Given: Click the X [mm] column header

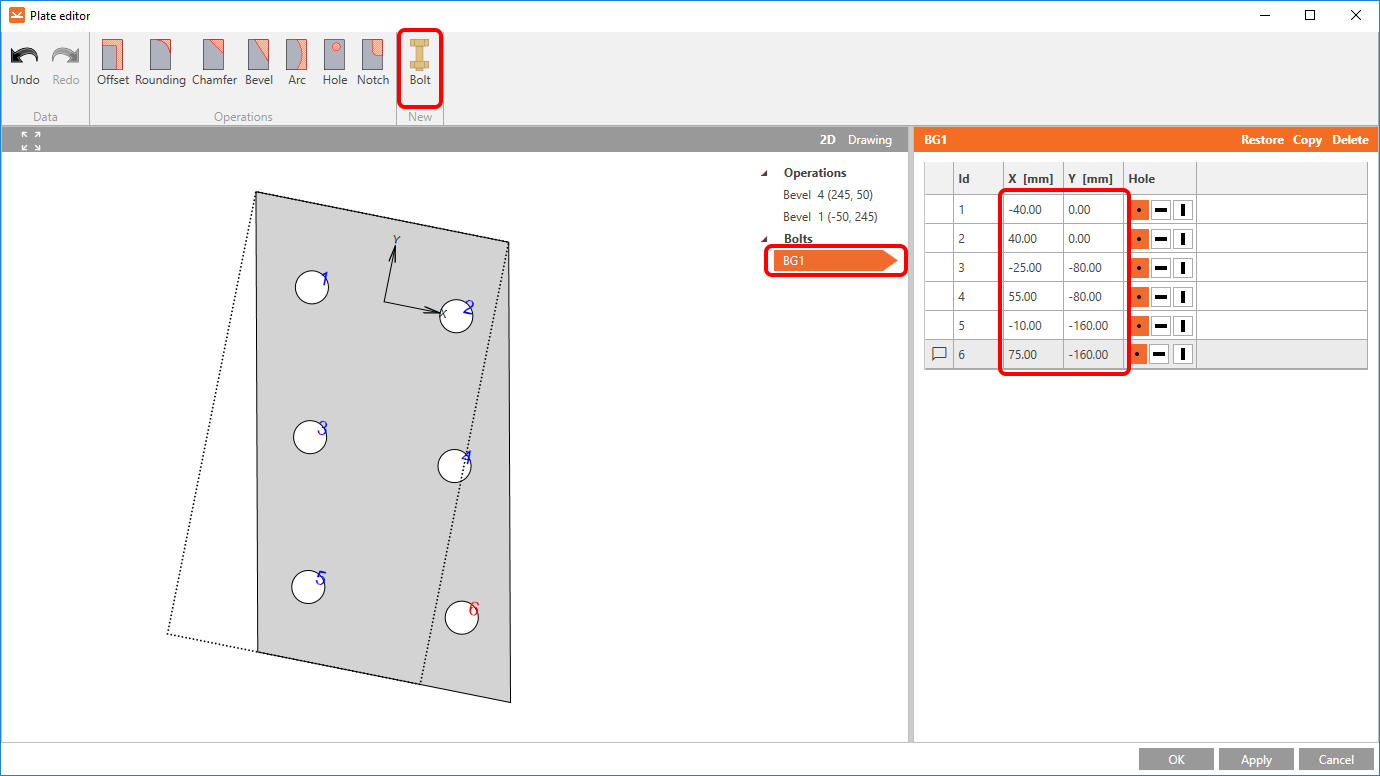Looking at the screenshot, I should click(x=1033, y=179).
